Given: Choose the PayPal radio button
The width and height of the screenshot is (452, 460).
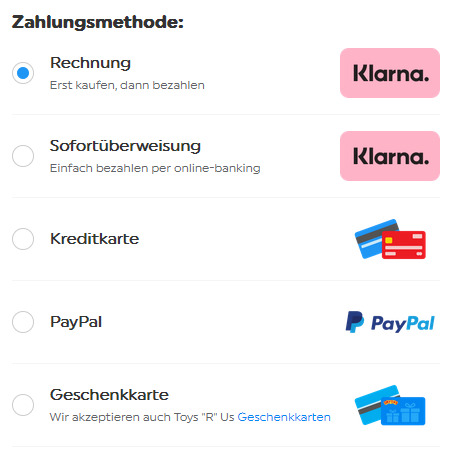Looking at the screenshot, I should pyautogui.click(x=23, y=322).
